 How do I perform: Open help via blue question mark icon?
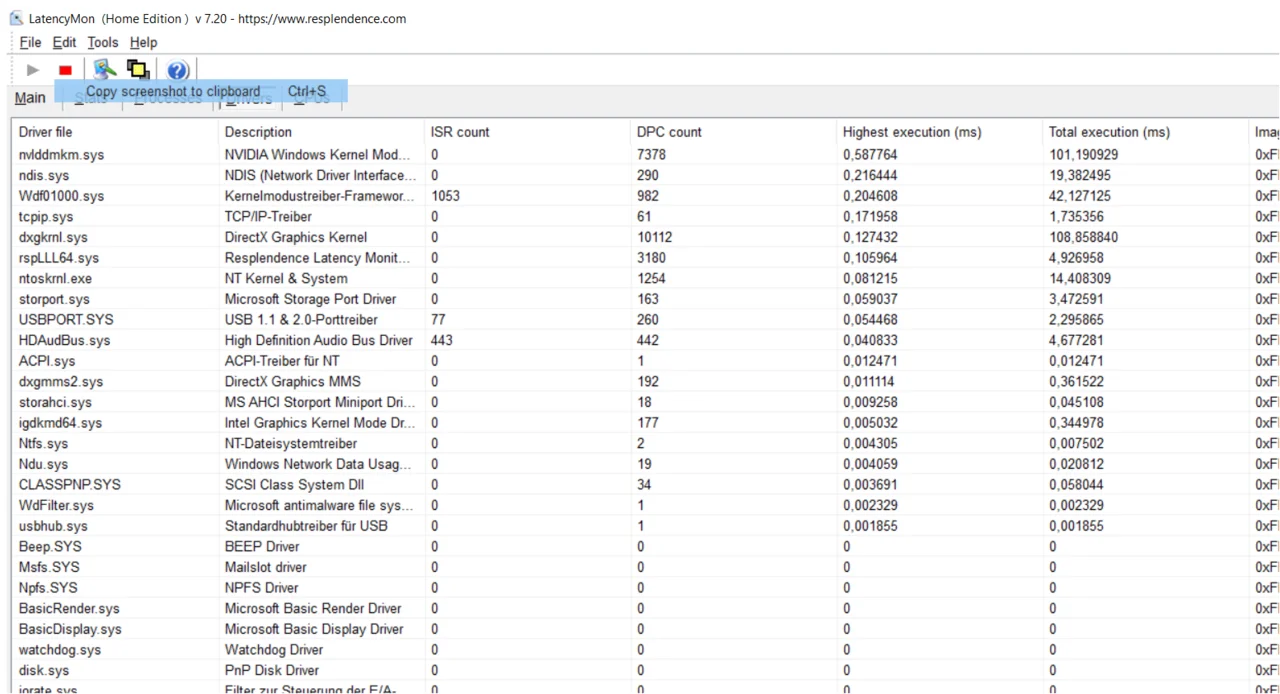point(177,70)
